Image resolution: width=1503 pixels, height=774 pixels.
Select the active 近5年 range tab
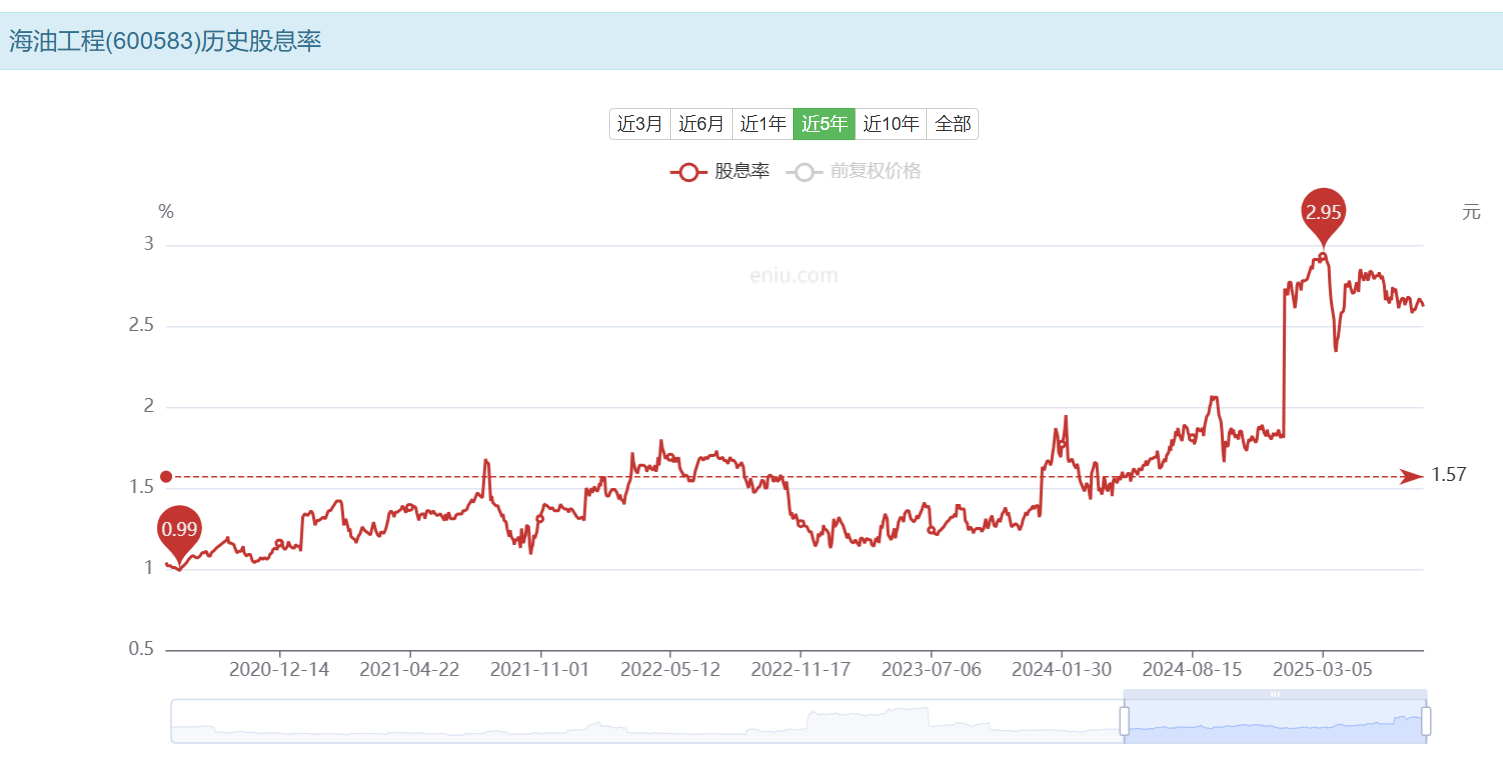pyautogui.click(x=824, y=124)
